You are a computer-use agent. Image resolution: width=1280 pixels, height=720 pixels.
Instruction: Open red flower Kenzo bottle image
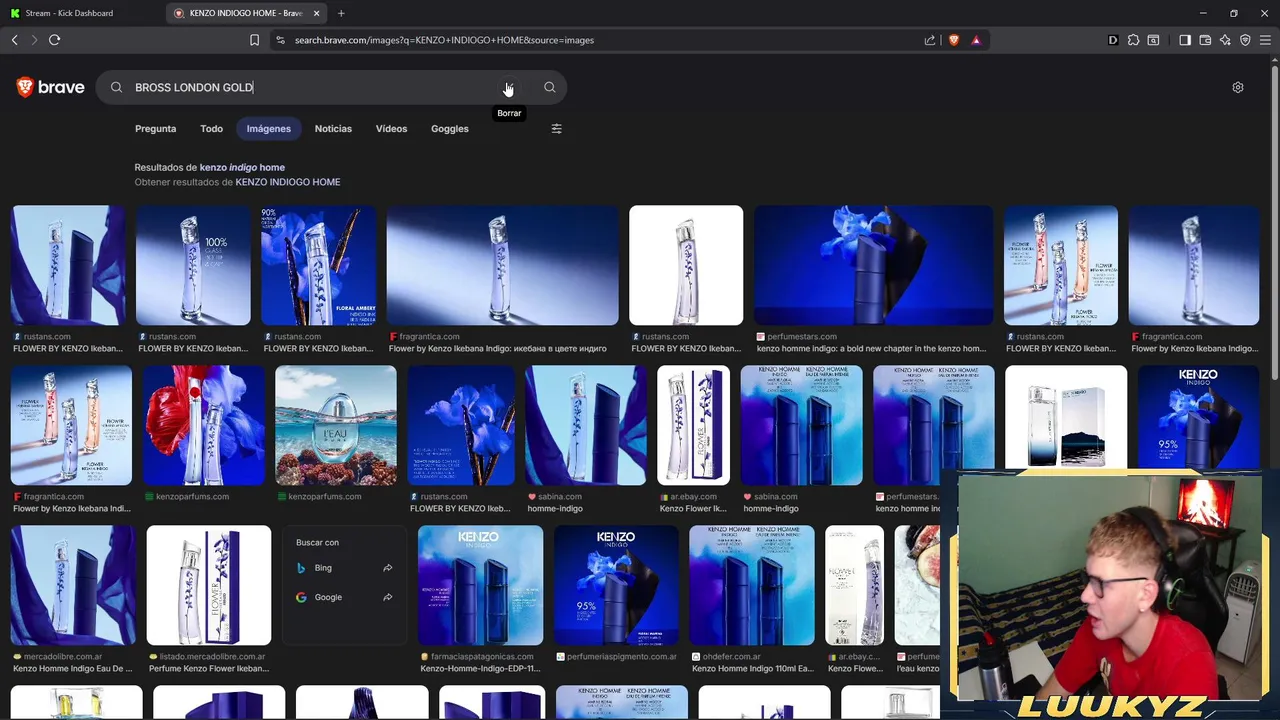click(x=204, y=425)
